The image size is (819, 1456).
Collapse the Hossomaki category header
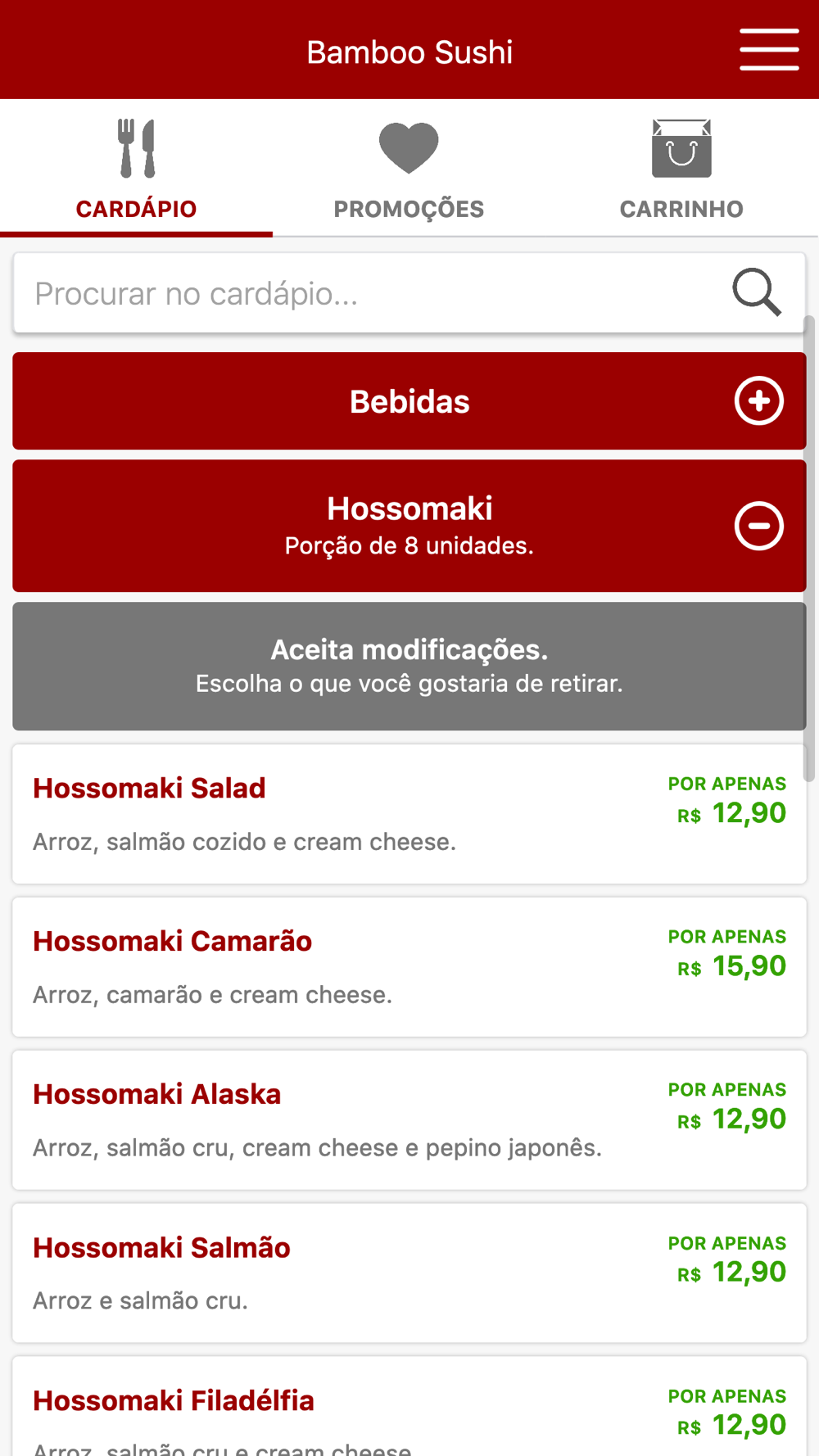[409, 526]
